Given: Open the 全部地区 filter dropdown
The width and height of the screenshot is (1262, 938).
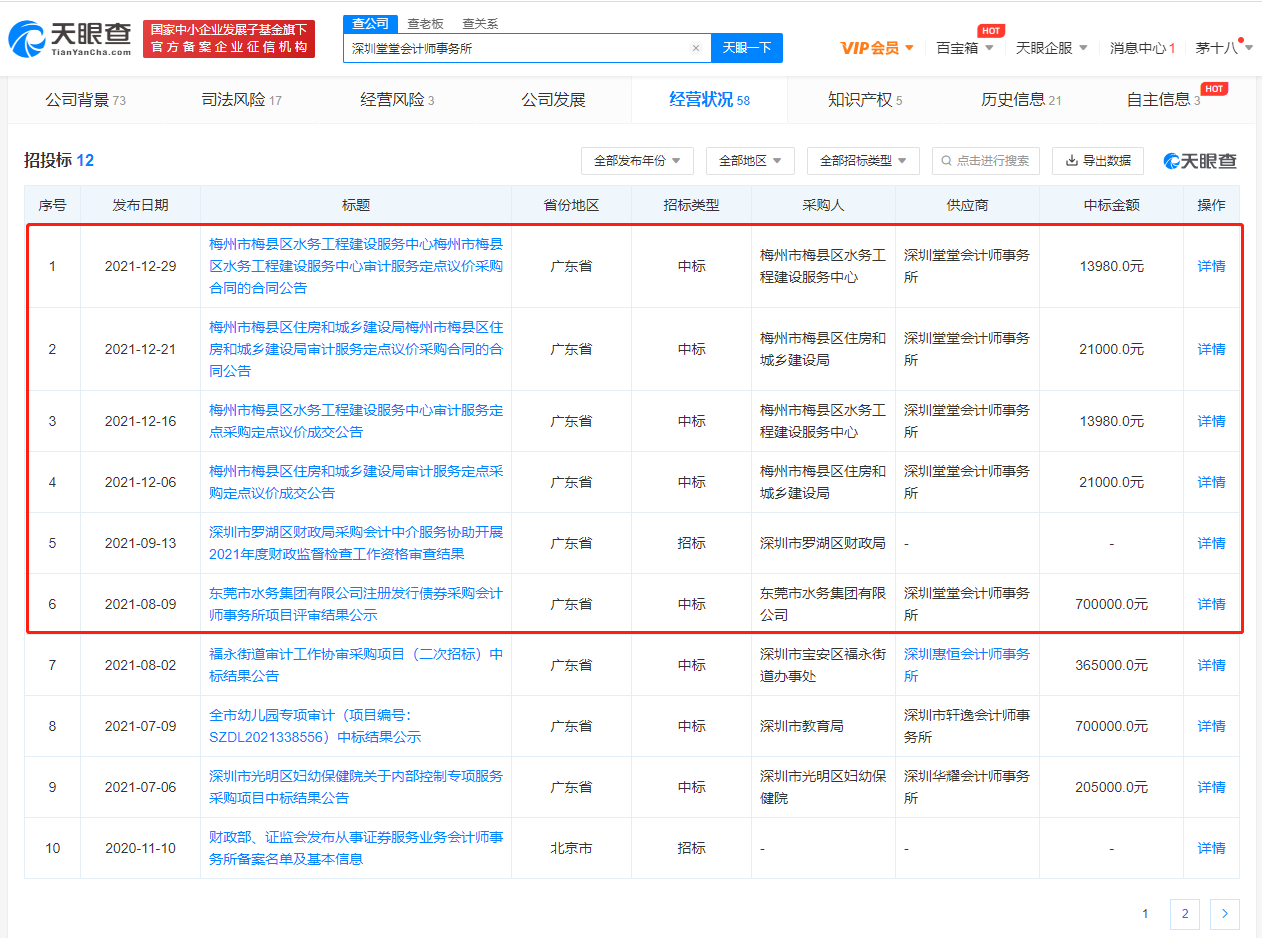Looking at the screenshot, I should (750, 161).
